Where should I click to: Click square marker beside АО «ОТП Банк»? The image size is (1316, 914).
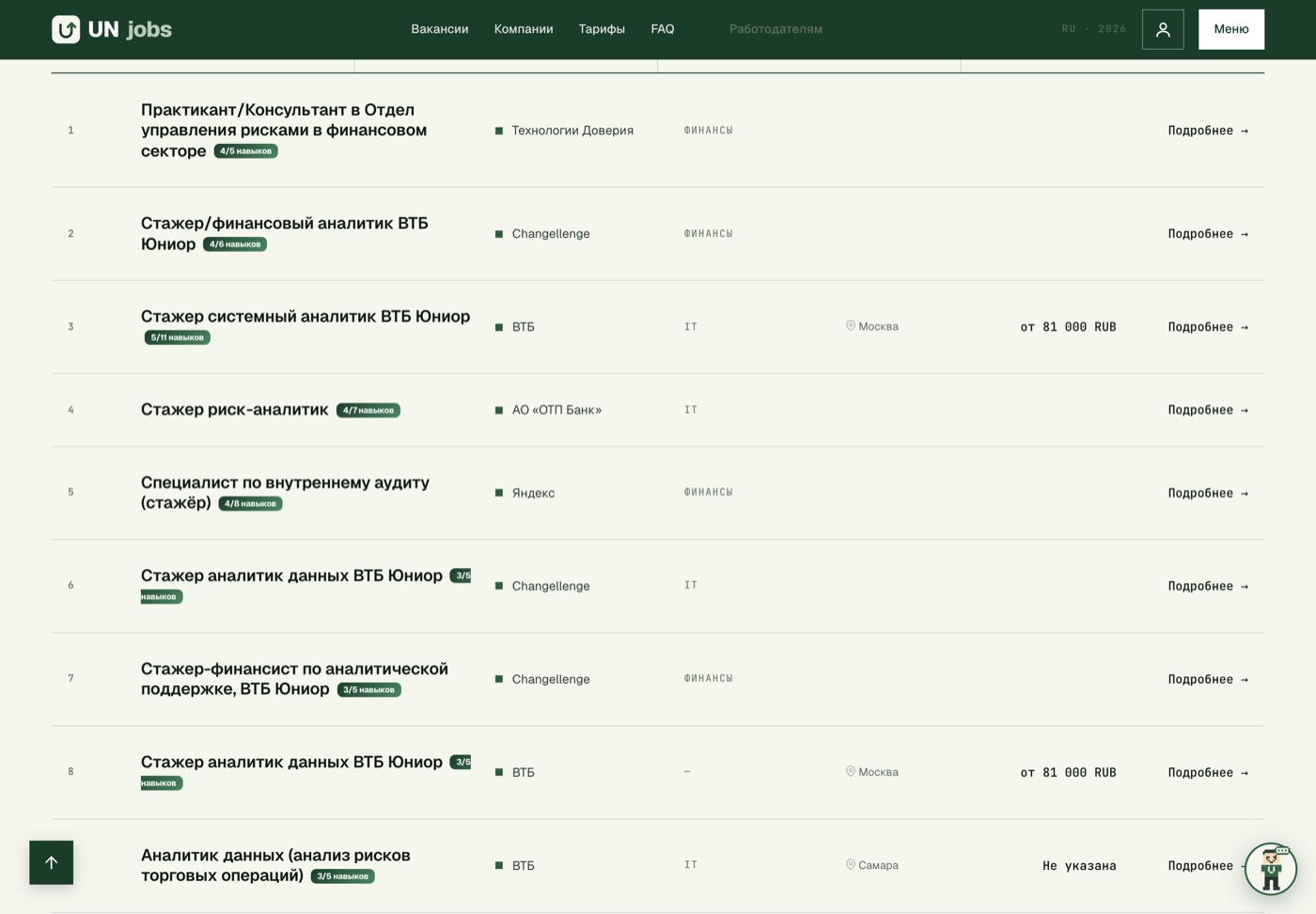pos(499,410)
